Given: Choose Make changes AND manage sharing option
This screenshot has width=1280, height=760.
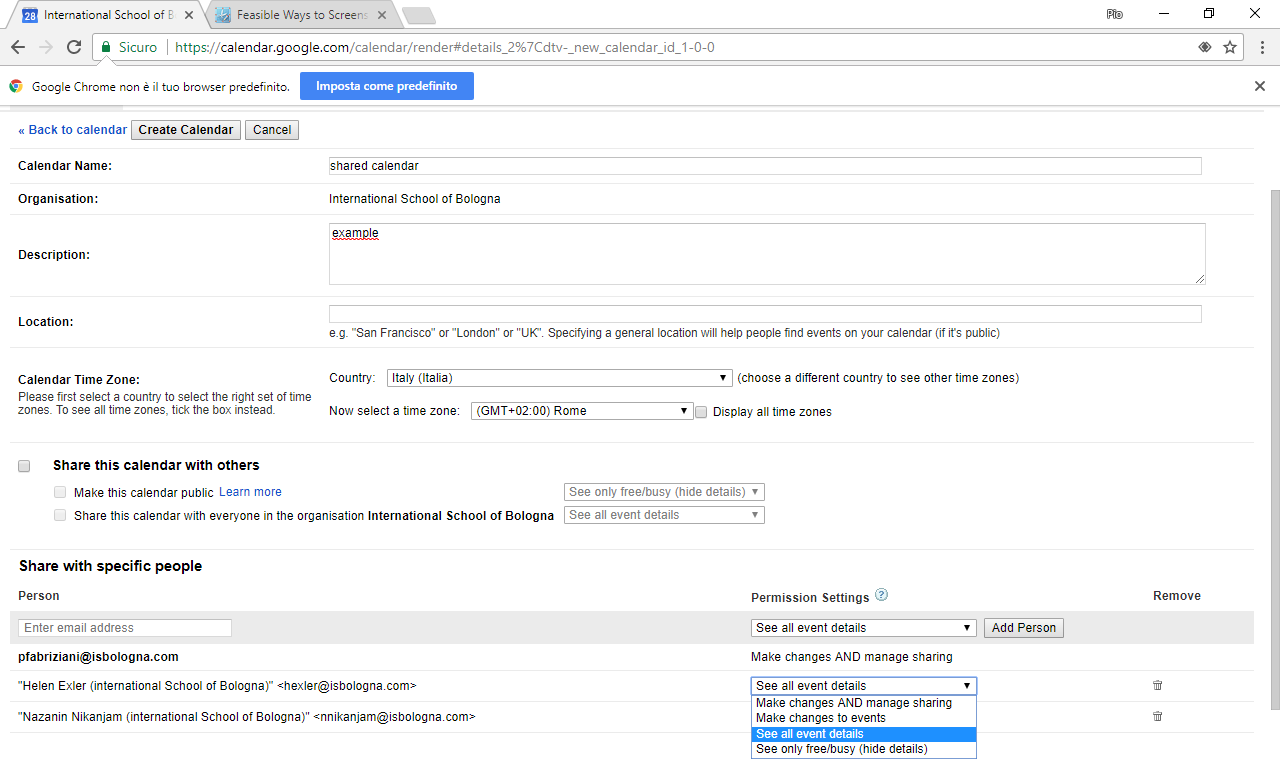Looking at the screenshot, I should [864, 703].
